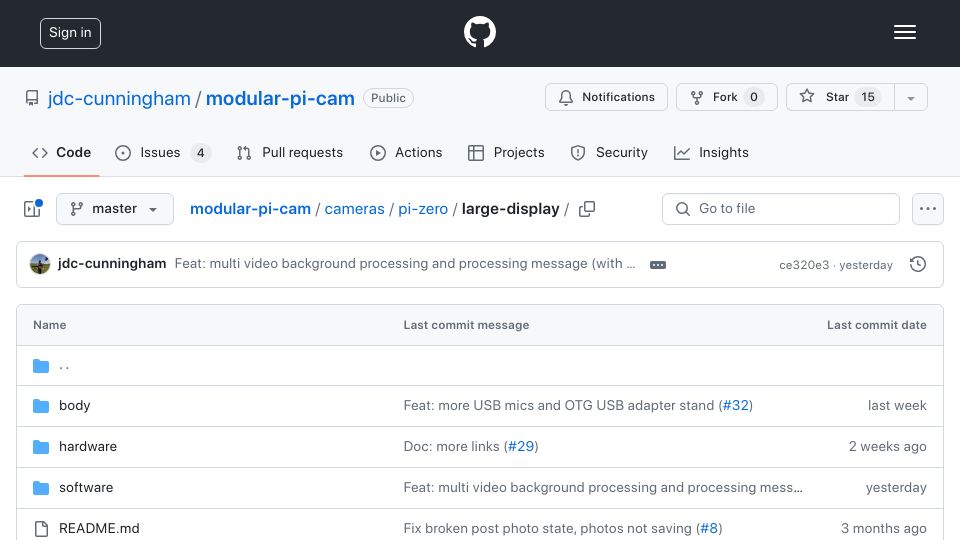960x540 pixels.
Task: Navigate to cameras breadcrumb folder
Action: click(x=354, y=209)
